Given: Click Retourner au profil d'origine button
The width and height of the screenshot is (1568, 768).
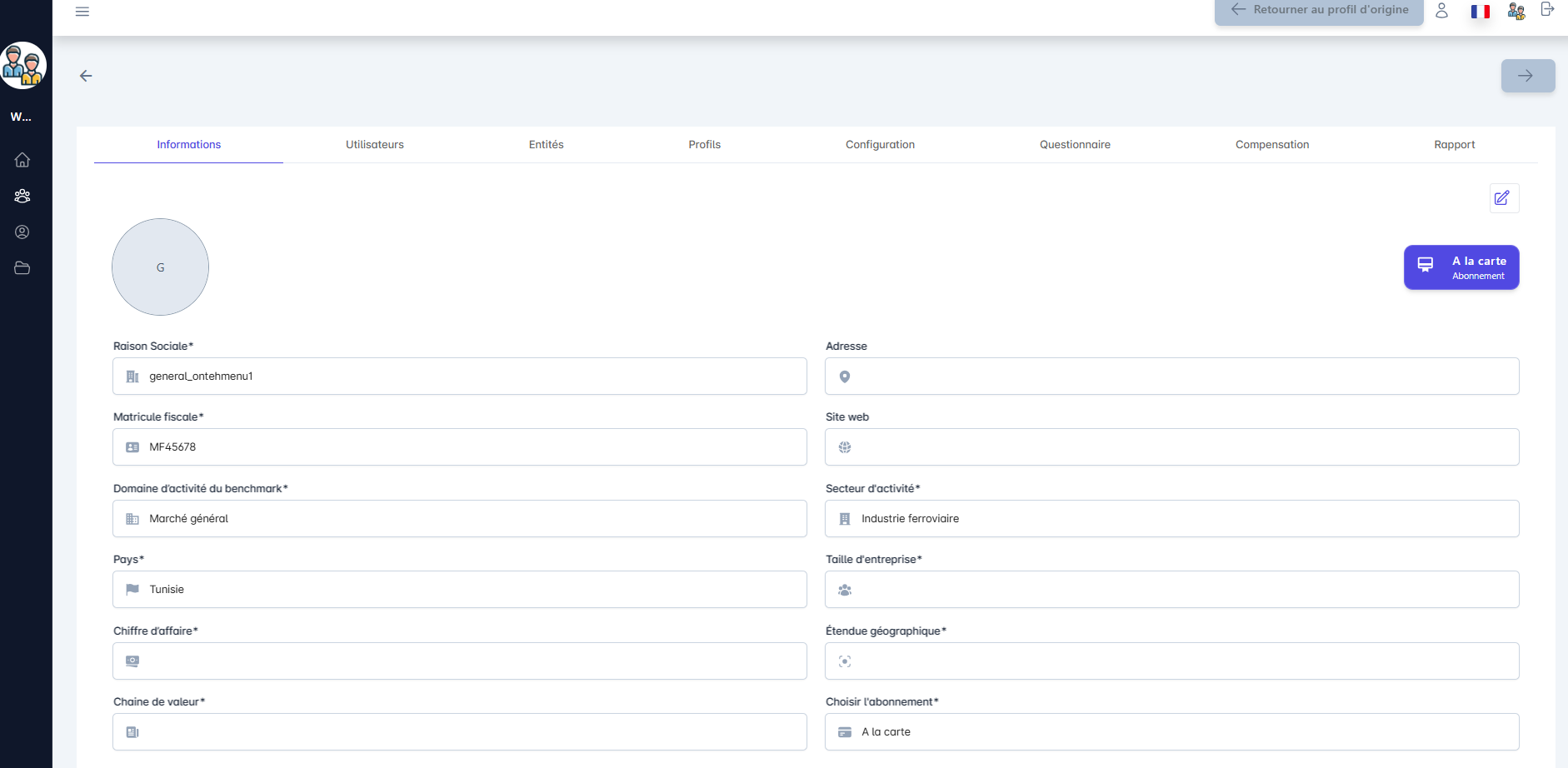Looking at the screenshot, I should tap(1319, 11).
